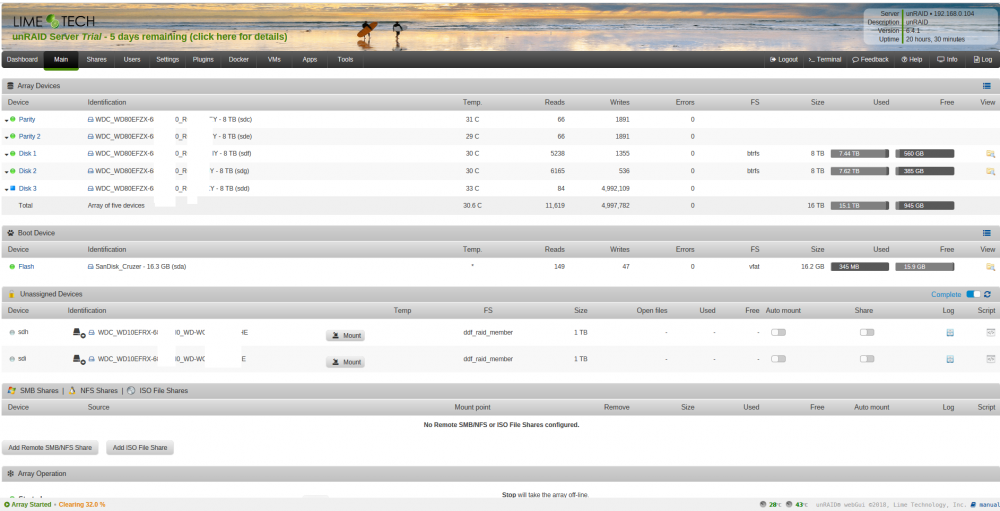1000x511 pixels.
Task: Mount the sdh drive
Action: (345, 336)
